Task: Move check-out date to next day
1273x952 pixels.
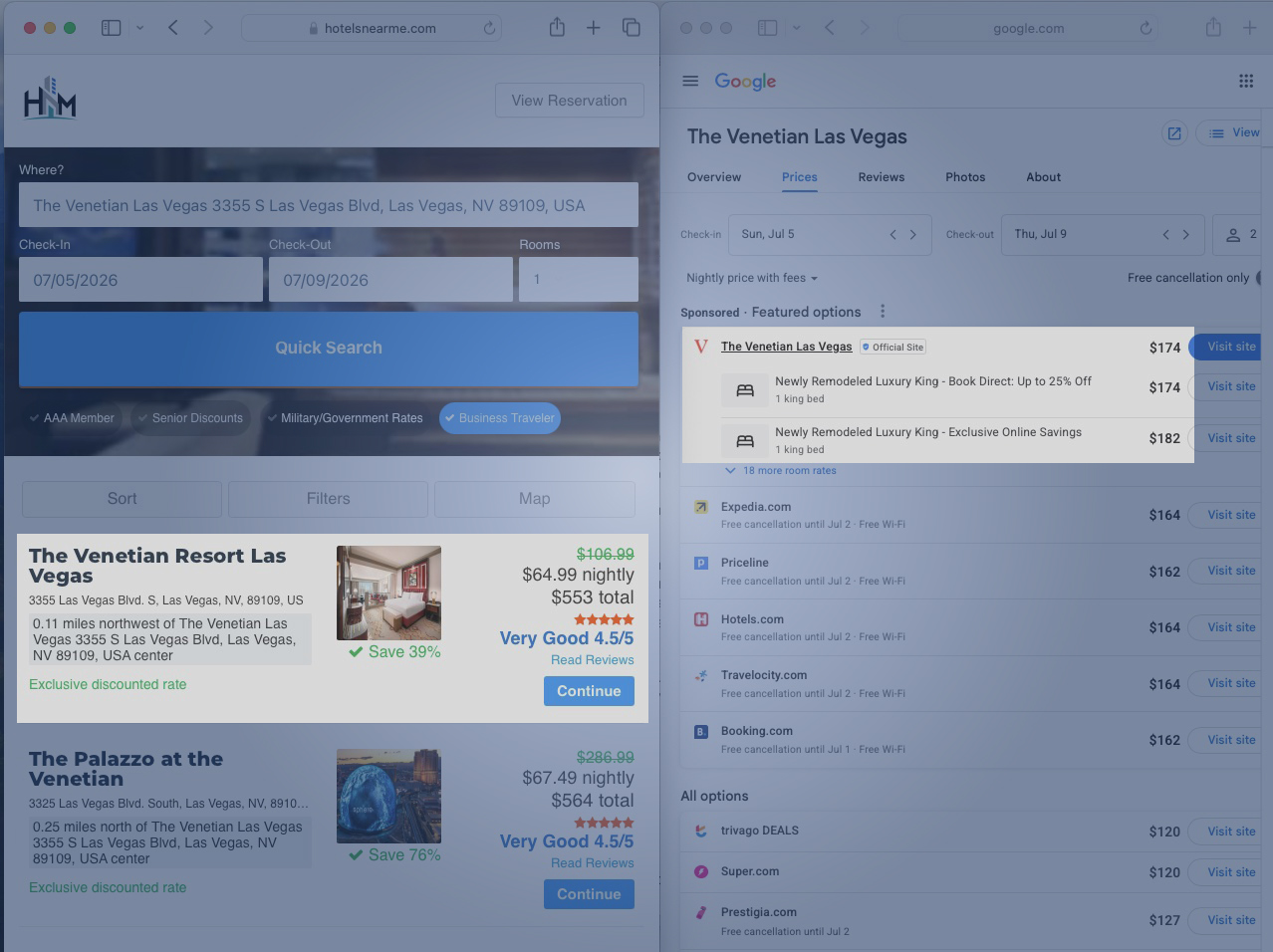Action: tap(1185, 235)
